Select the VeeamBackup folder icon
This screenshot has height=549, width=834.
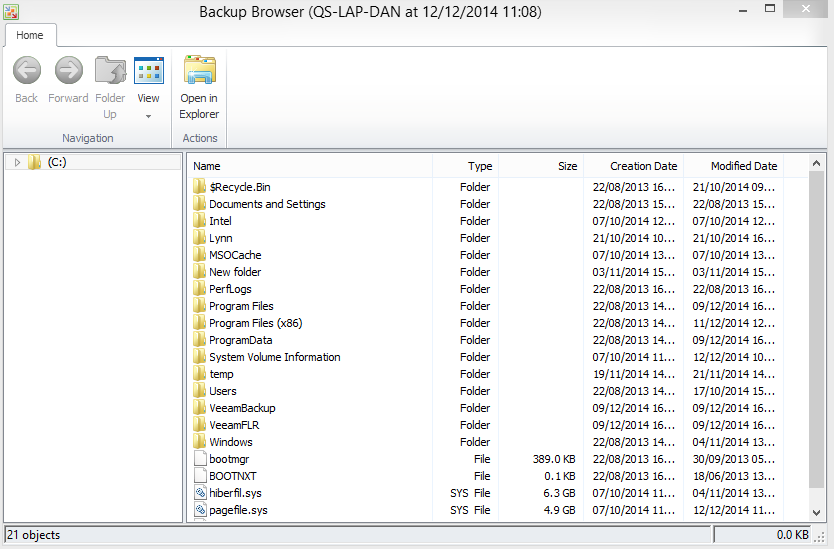pos(199,408)
